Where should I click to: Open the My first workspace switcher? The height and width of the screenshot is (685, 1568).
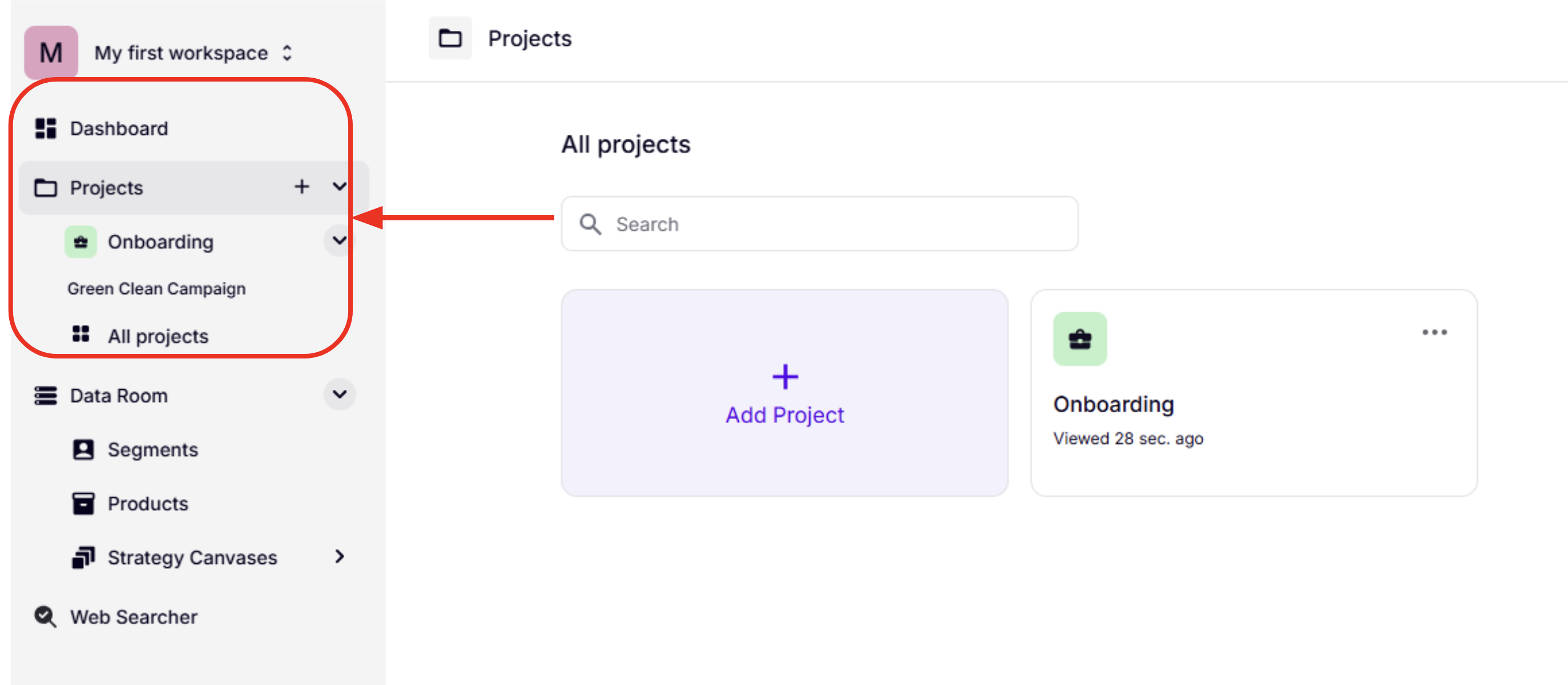click(287, 53)
